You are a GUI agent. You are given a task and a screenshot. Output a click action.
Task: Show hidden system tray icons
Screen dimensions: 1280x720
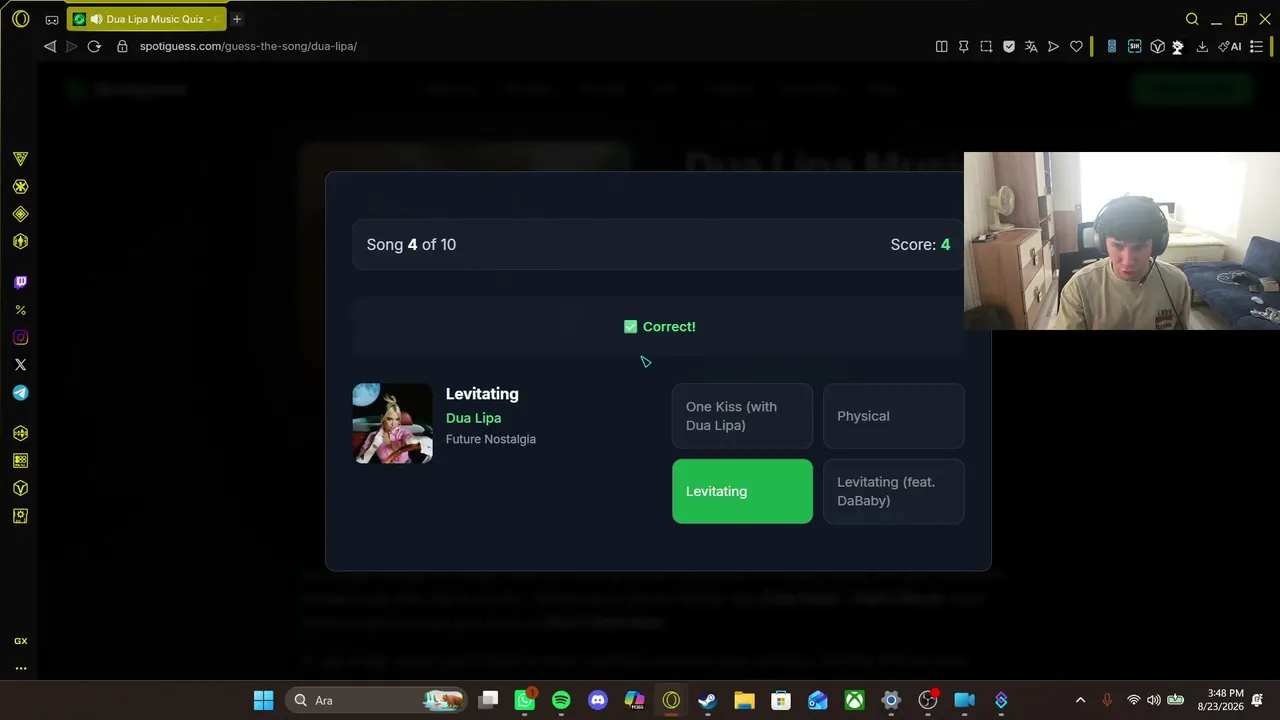[x=1080, y=700]
